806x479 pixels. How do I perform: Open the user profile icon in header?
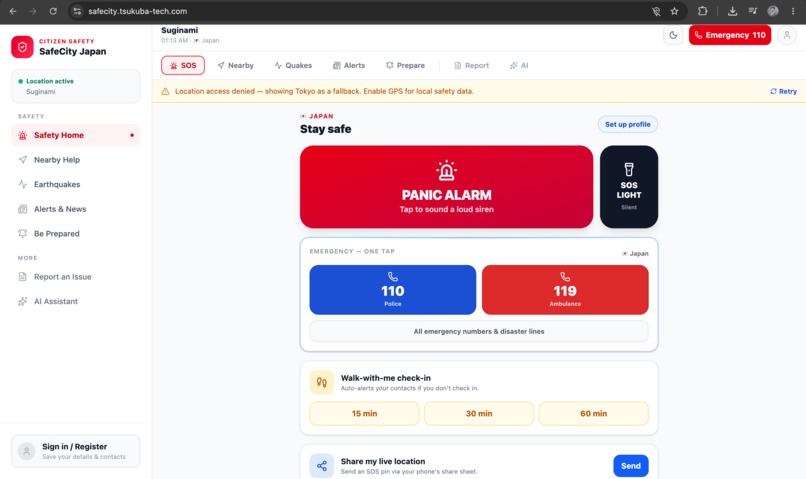tap(786, 35)
